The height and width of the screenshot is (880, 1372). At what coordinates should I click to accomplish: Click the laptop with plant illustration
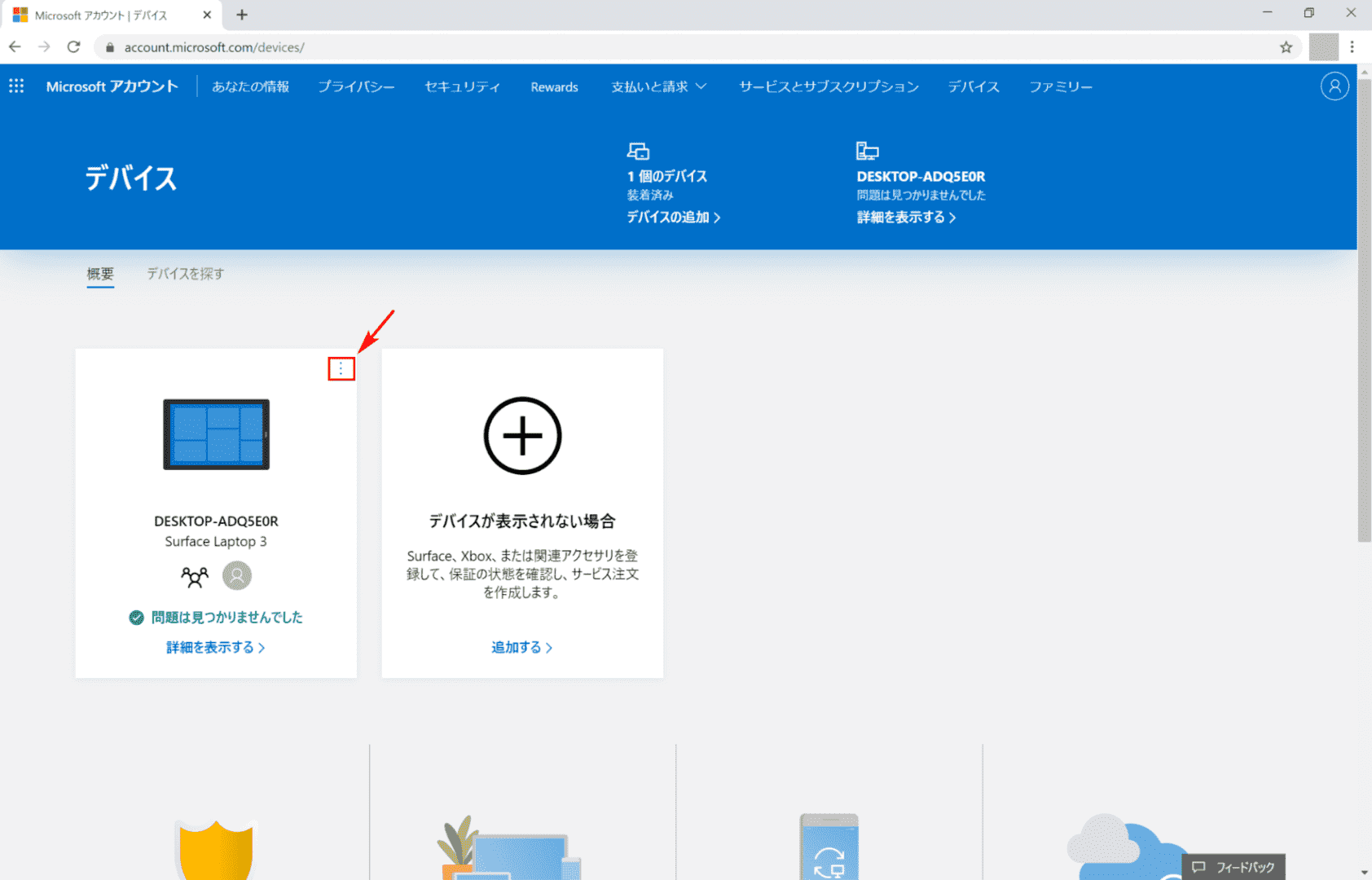(510, 848)
